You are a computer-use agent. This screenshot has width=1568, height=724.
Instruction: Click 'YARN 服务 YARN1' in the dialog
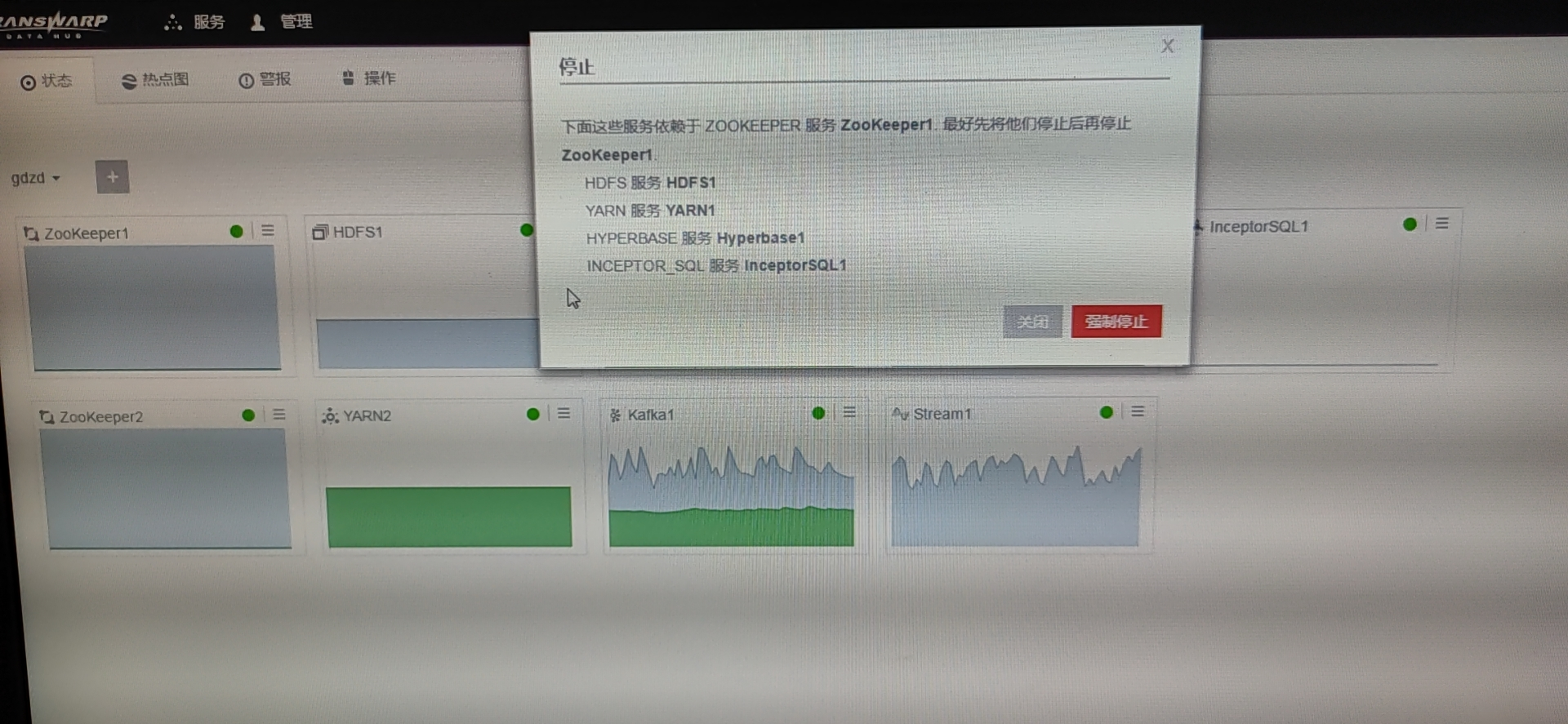[650, 211]
